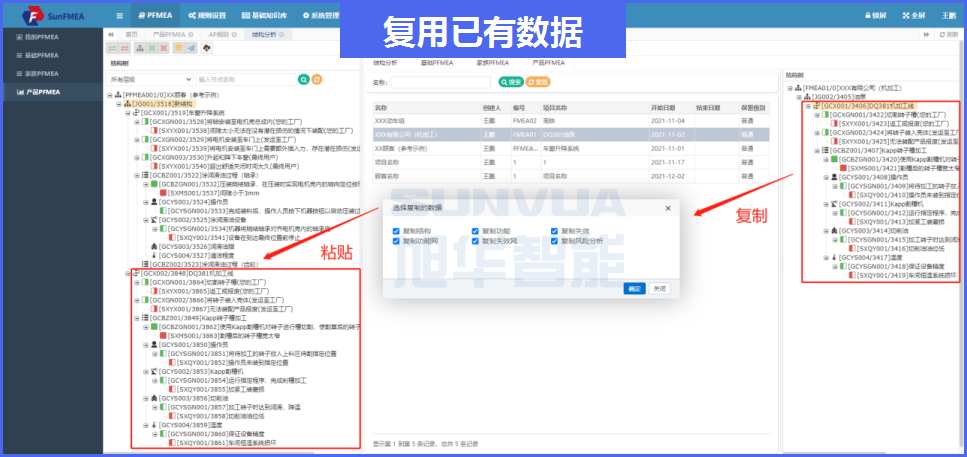Toggle the 复制风险分析 checkbox
The image size is (967, 457).
(554, 241)
